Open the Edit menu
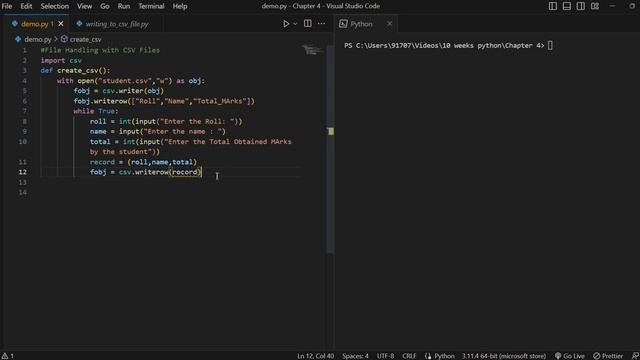Image resolution: width=640 pixels, height=360 pixels. [26, 6]
